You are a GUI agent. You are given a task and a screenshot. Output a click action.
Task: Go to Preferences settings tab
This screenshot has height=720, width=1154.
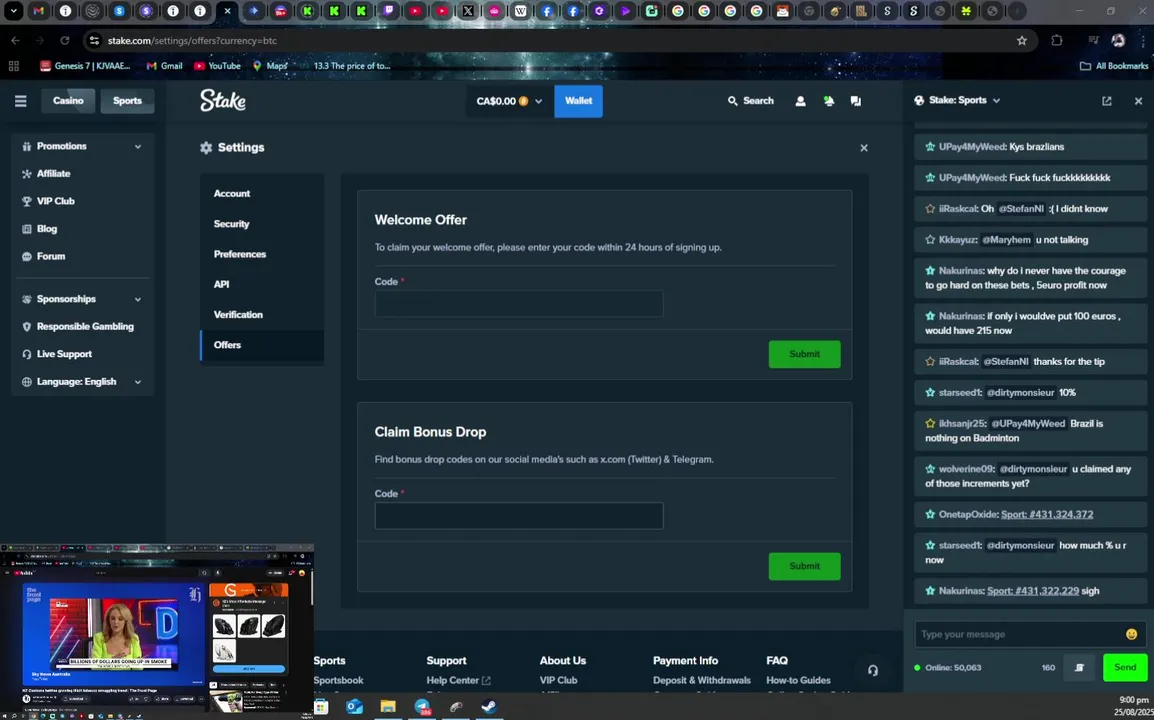point(262,254)
